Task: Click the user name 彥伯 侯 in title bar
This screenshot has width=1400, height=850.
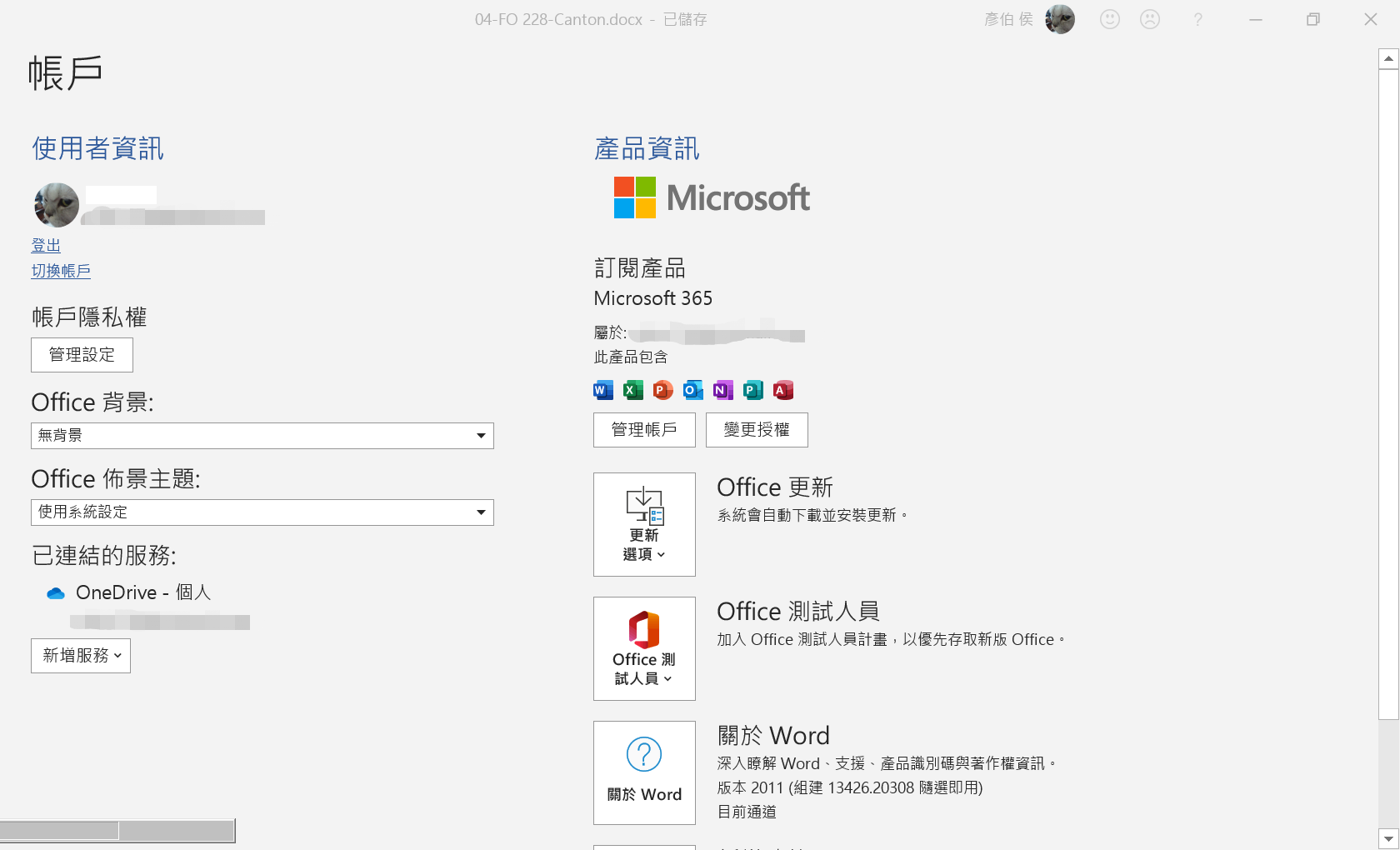Action: click(x=1008, y=19)
